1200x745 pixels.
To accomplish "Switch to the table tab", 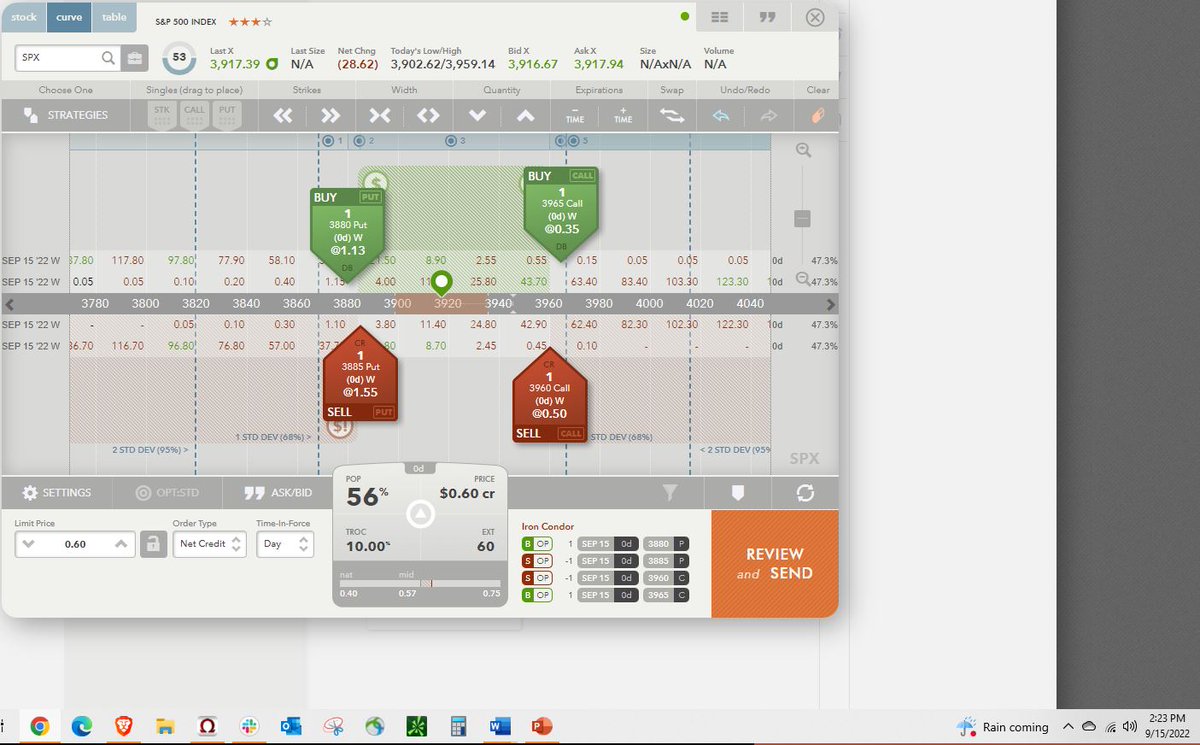I will coord(115,17).
